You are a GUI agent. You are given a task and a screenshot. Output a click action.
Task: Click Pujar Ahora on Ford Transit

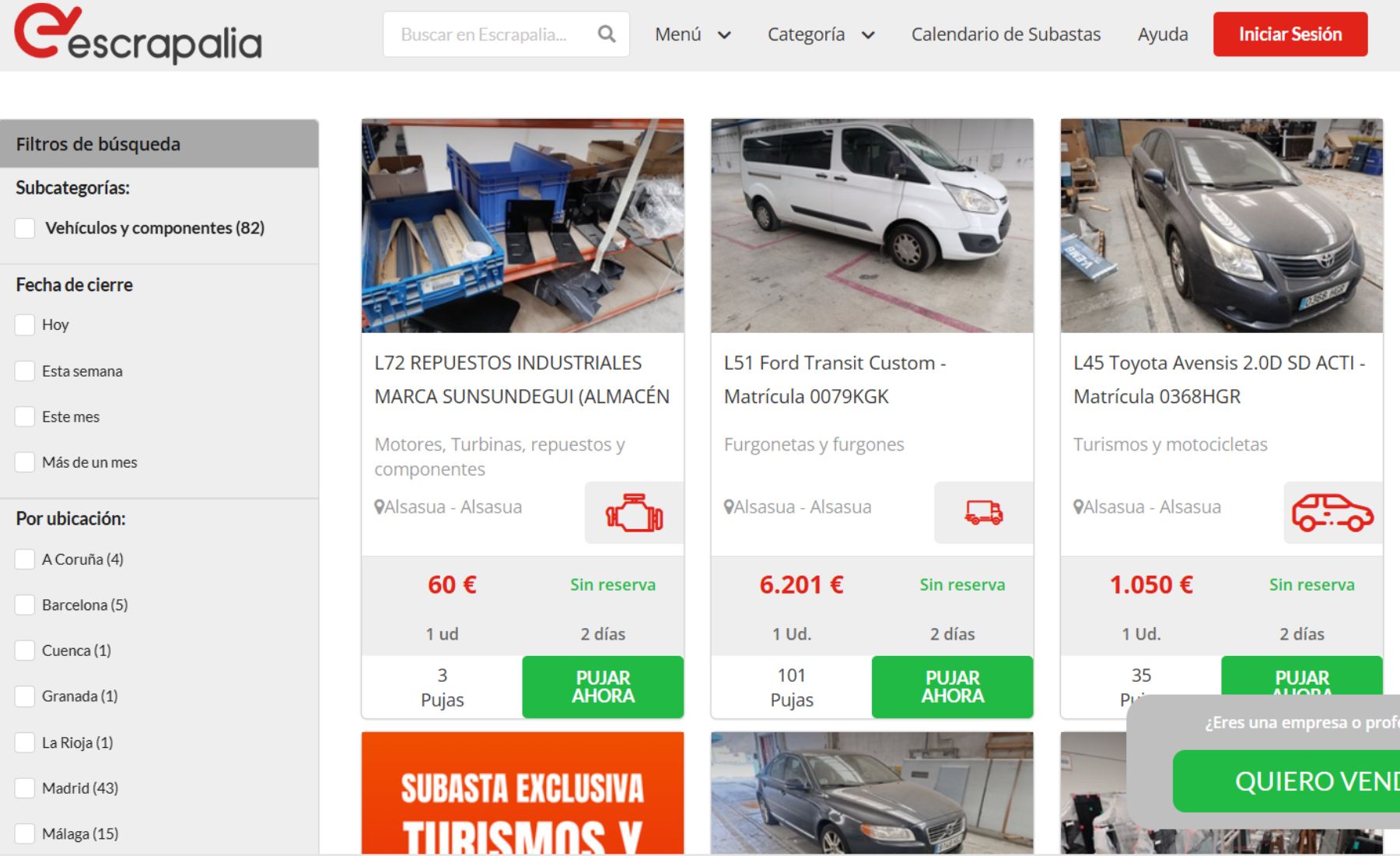click(x=952, y=686)
